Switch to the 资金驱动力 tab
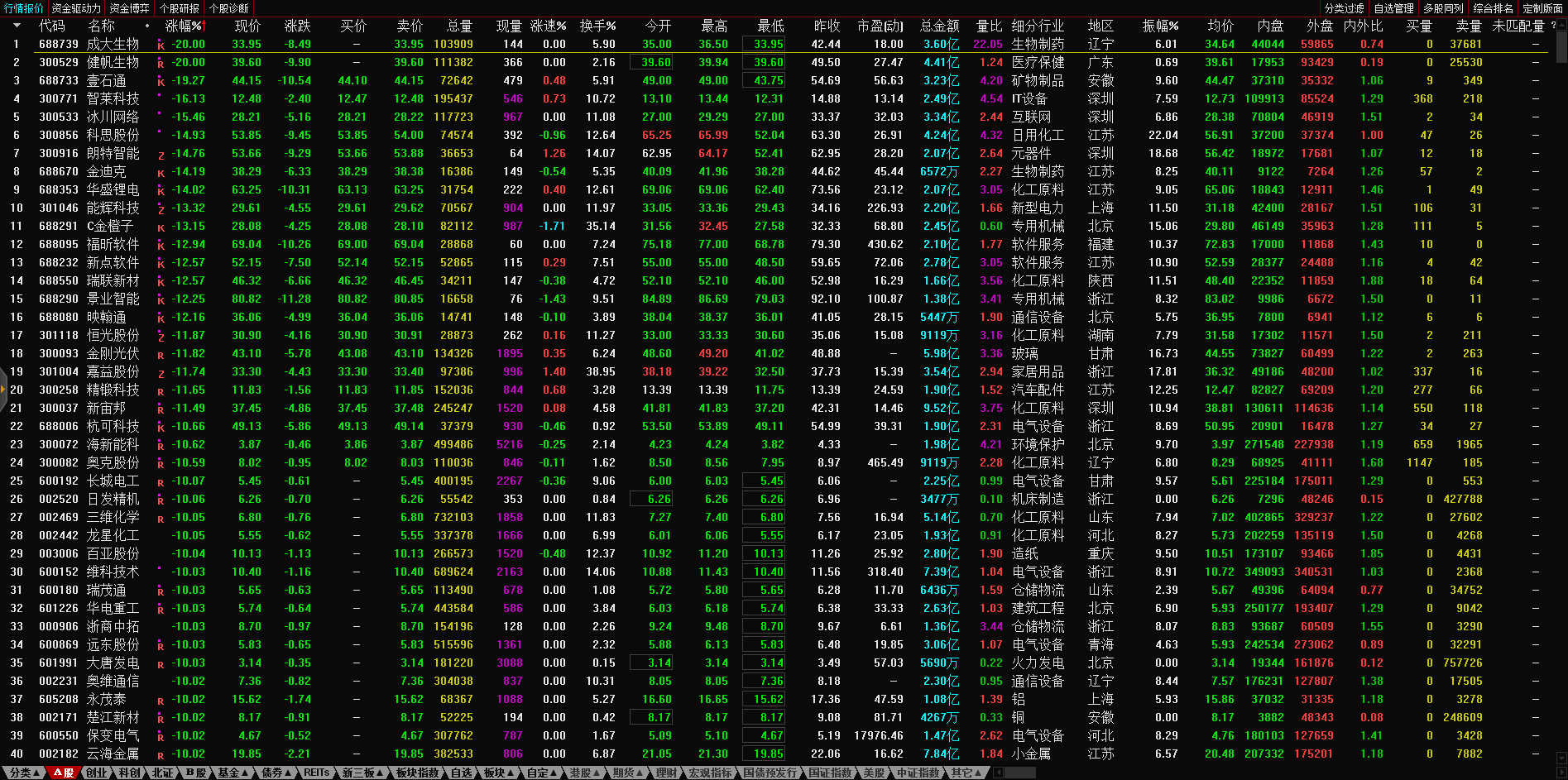 (76, 8)
